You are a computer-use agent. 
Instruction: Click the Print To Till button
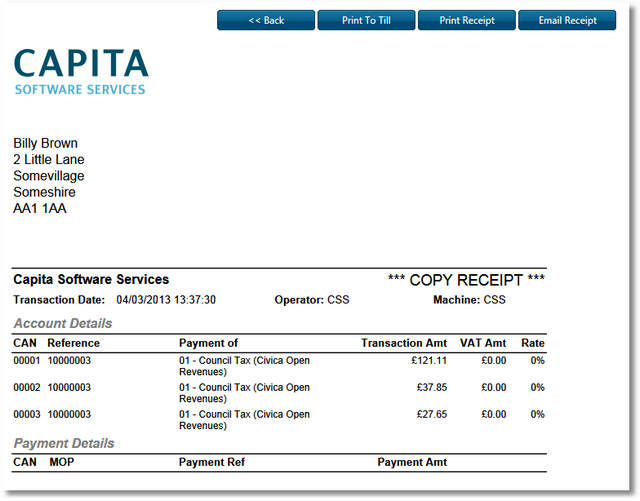coord(367,20)
